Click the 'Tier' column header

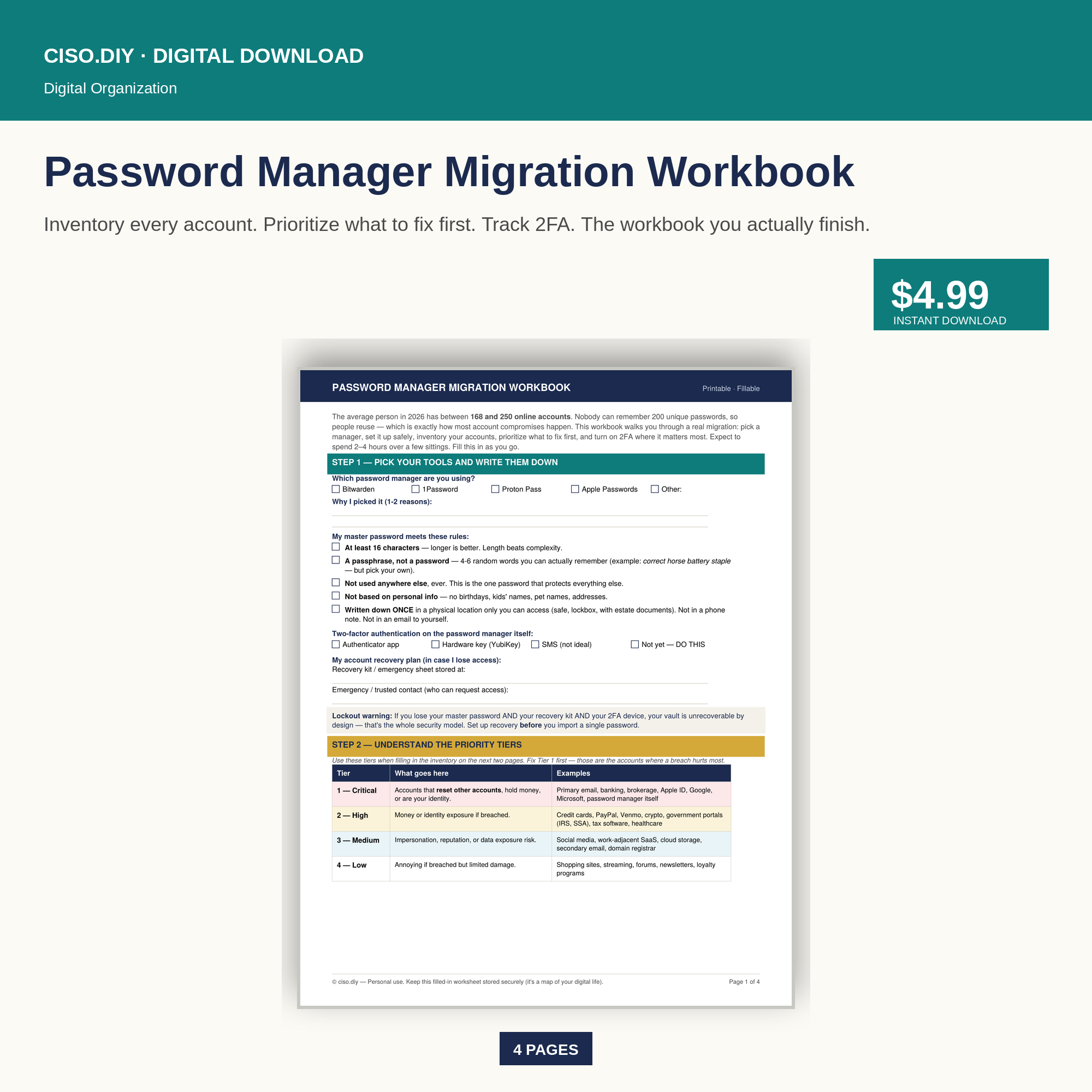click(x=360, y=773)
